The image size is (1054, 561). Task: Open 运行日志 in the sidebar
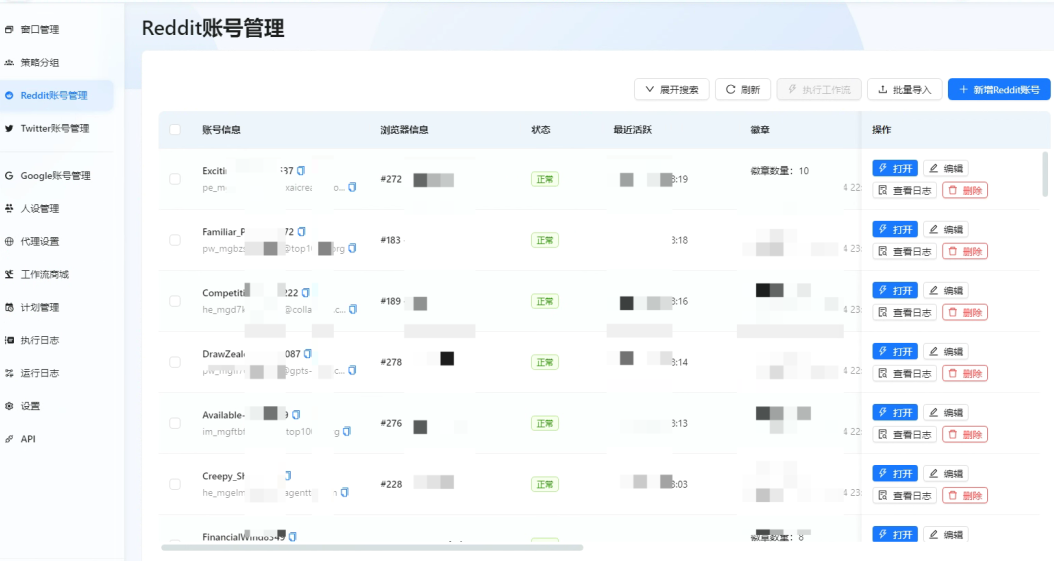click(x=40, y=373)
